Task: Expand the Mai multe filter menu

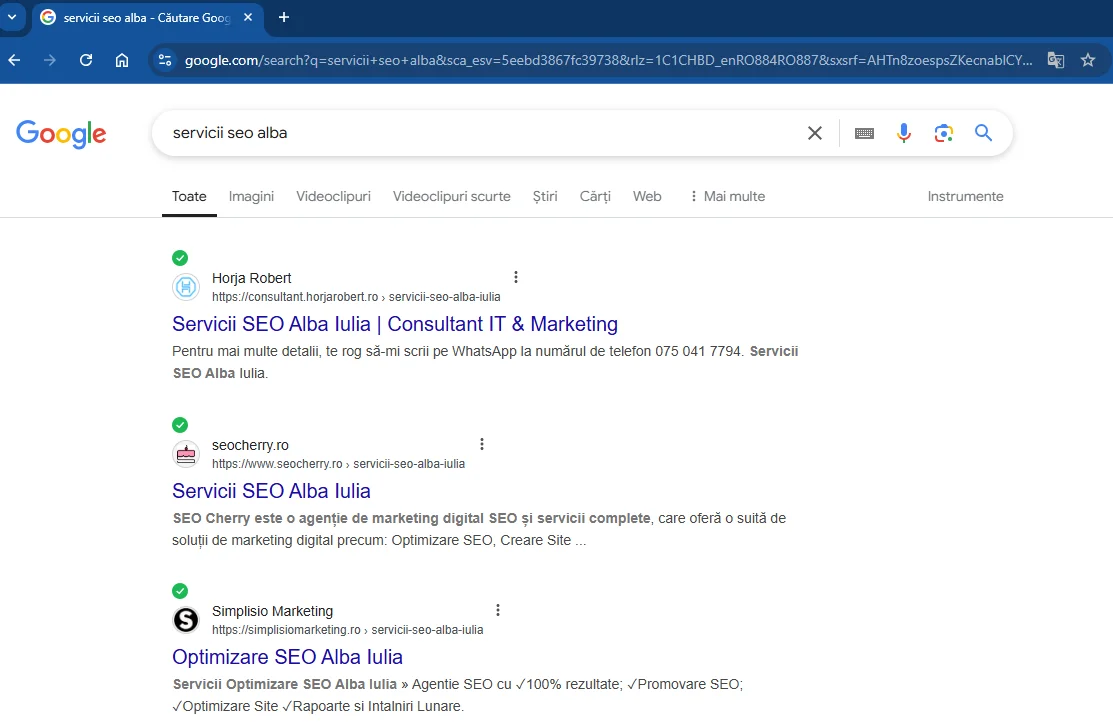Action: click(x=727, y=196)
